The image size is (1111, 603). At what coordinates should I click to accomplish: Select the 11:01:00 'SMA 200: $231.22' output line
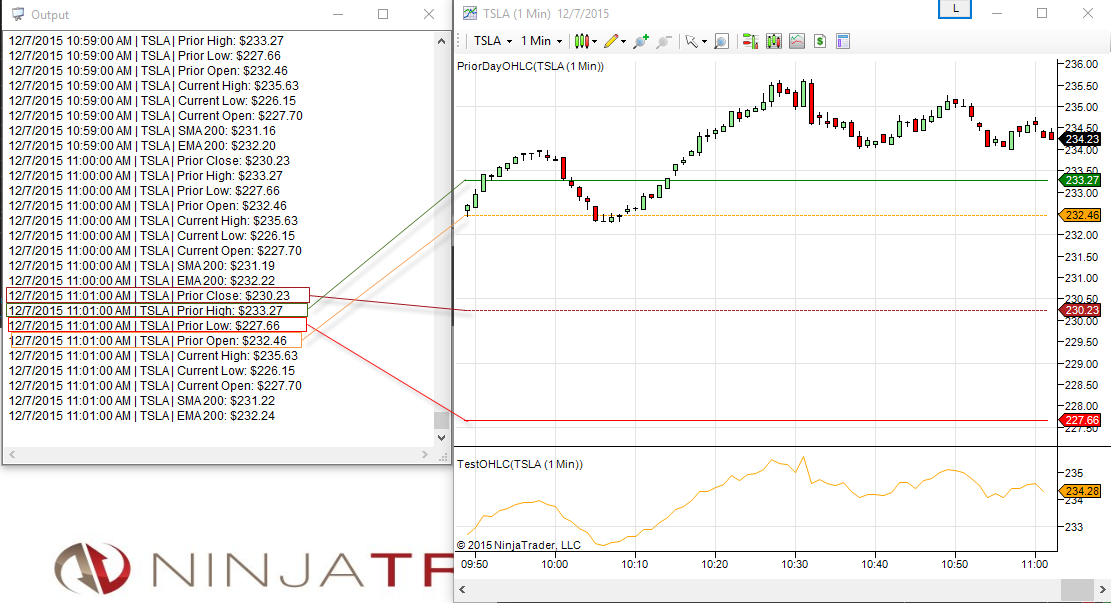[x=142, y=401]
